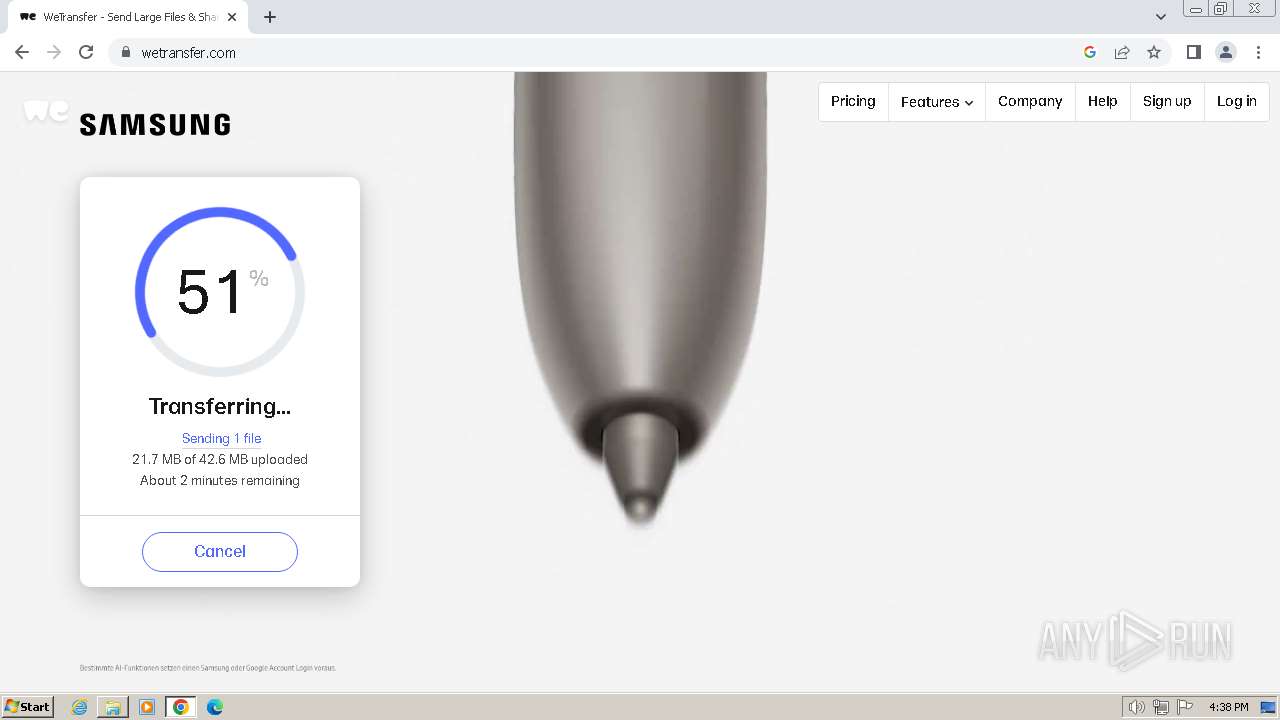Click the Google icon in address bar
Screen dimensions: 1280x720
(1090, 52)
